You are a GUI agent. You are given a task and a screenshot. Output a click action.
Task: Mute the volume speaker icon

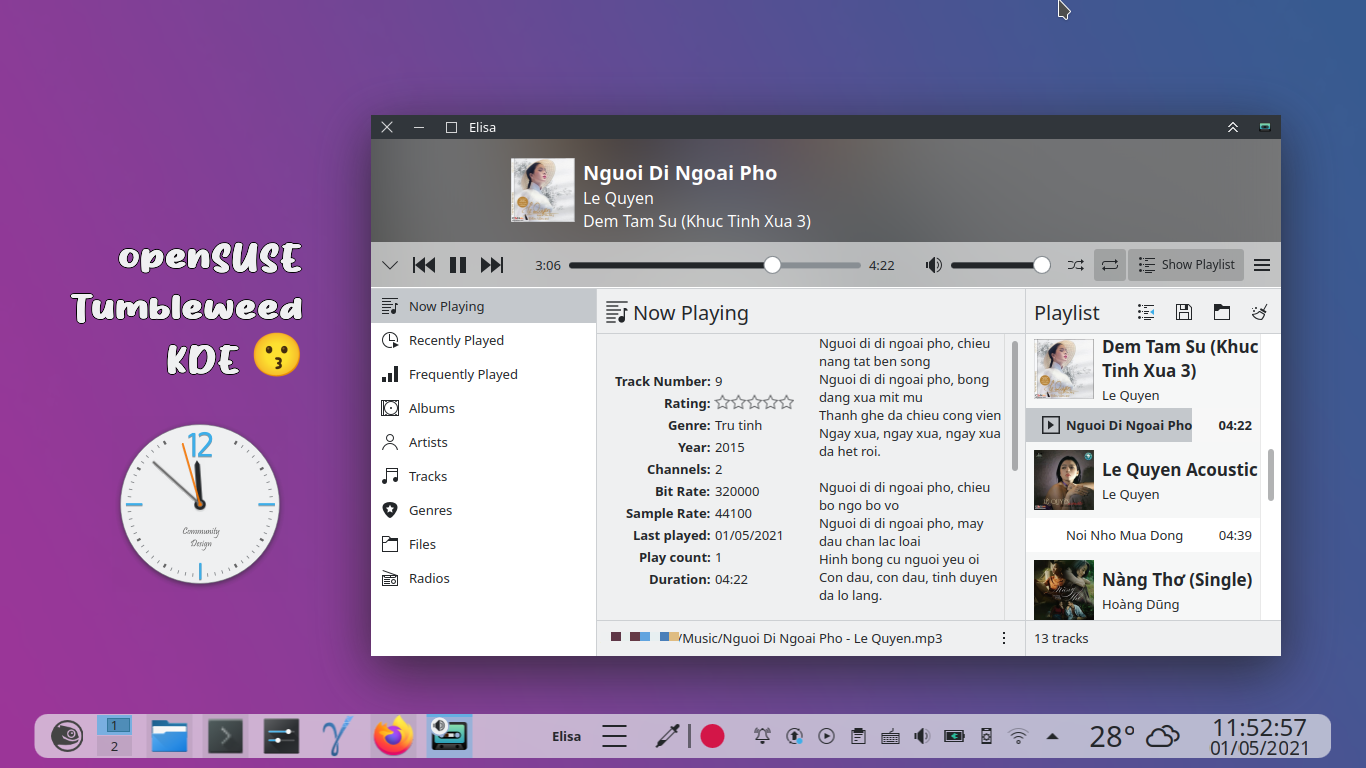933,265
